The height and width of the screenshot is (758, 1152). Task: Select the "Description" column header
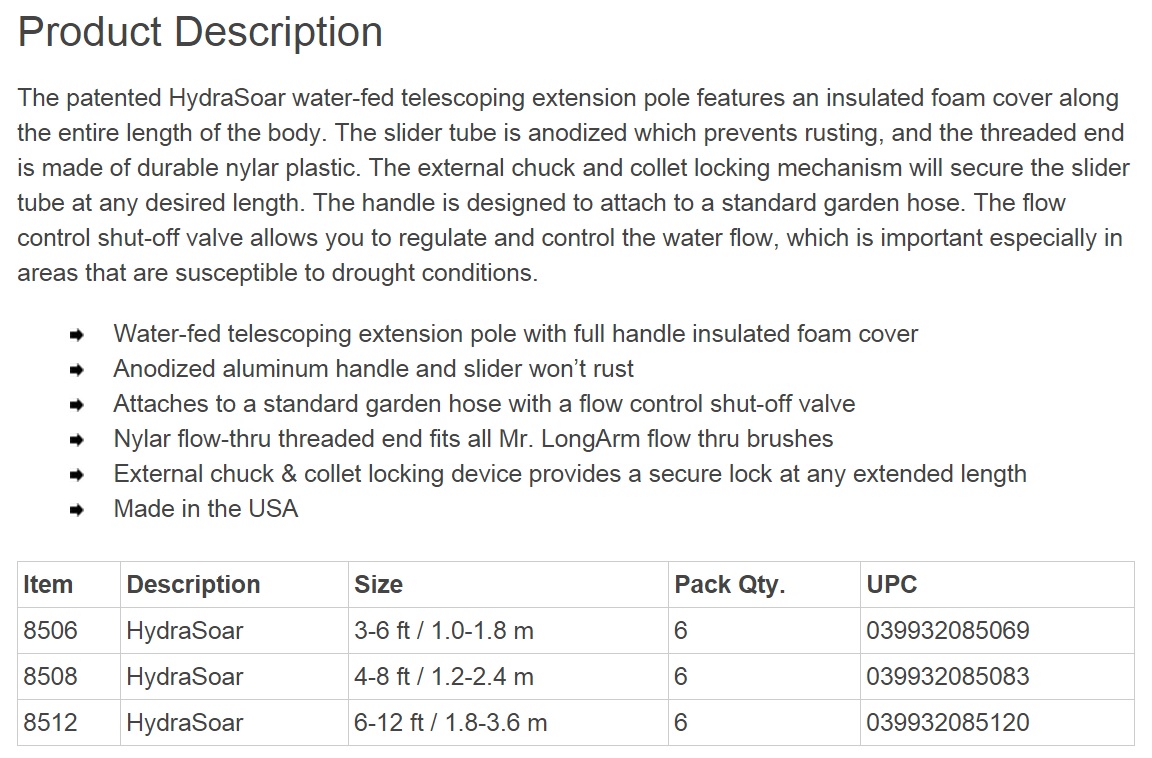pos(193,585)
